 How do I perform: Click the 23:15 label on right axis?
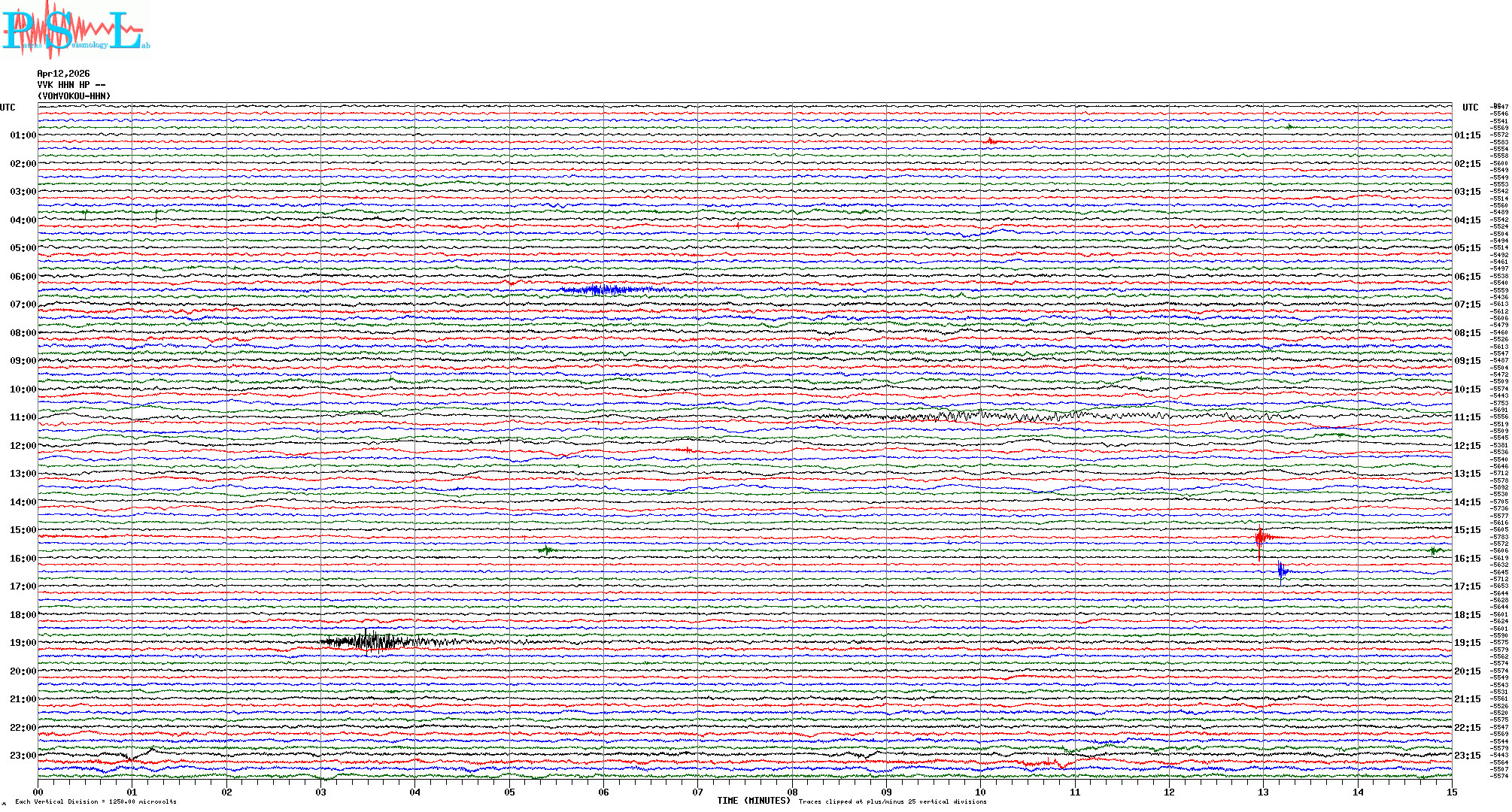[x=1467, y=756]
